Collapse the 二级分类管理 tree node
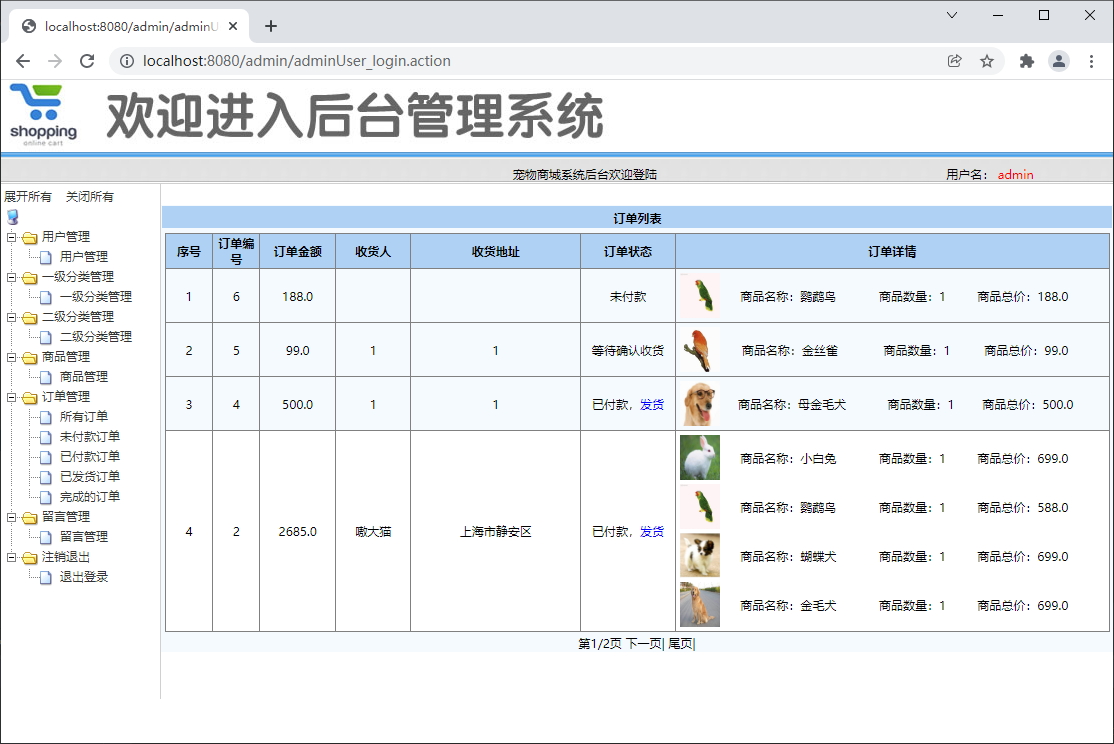 (x=11, y=317)
